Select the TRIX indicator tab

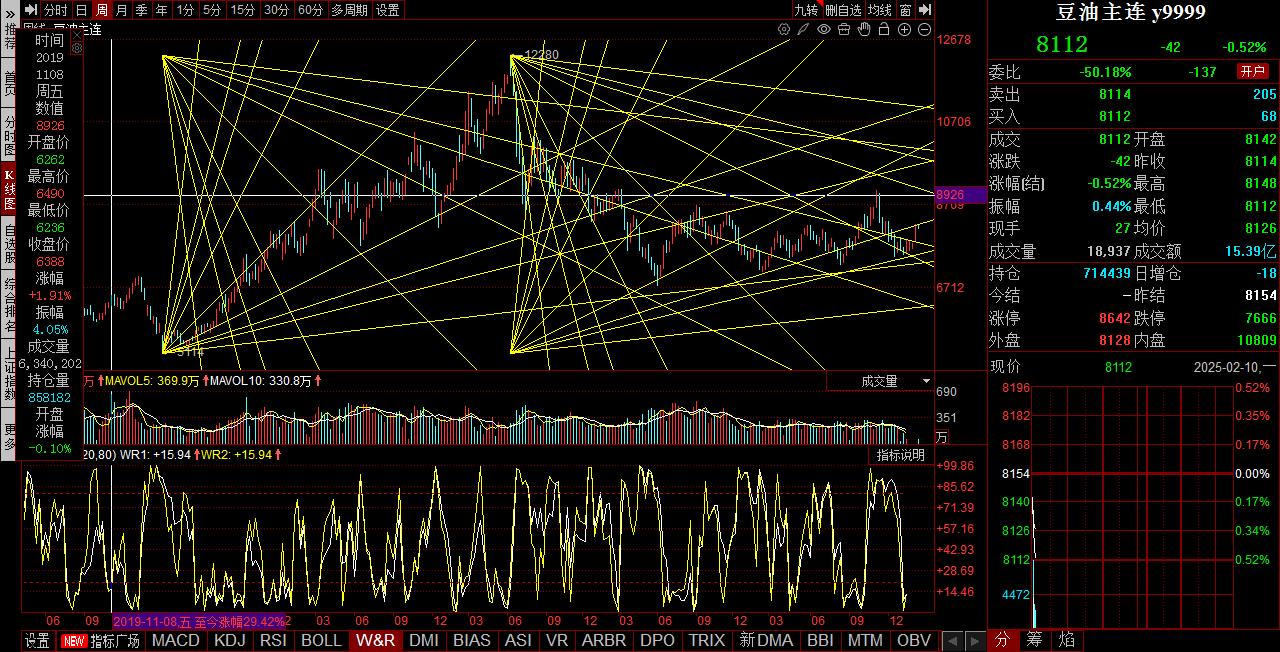[707, 641]
